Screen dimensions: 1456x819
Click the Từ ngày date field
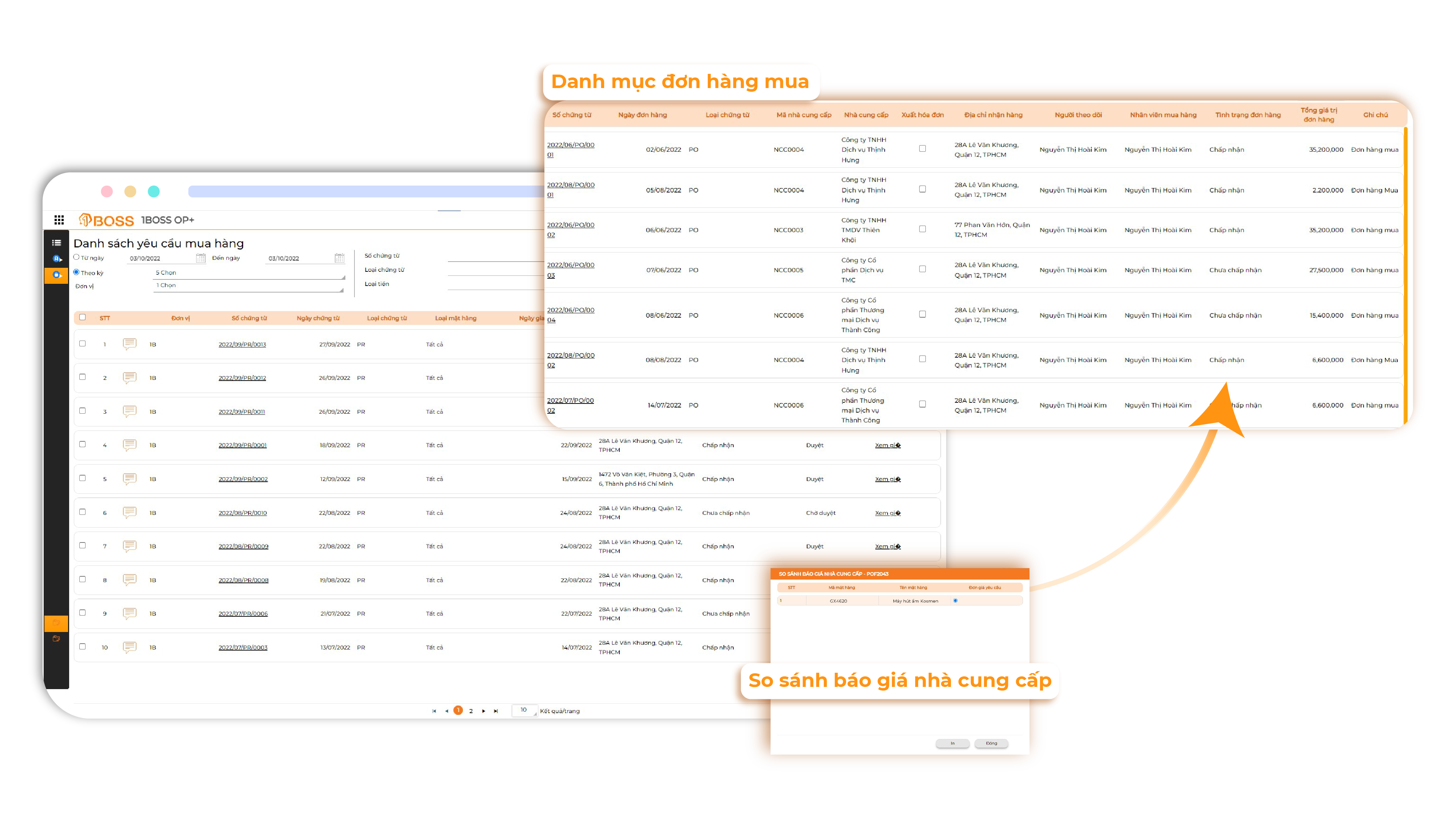pyautogui.click(x=161, y=258)
